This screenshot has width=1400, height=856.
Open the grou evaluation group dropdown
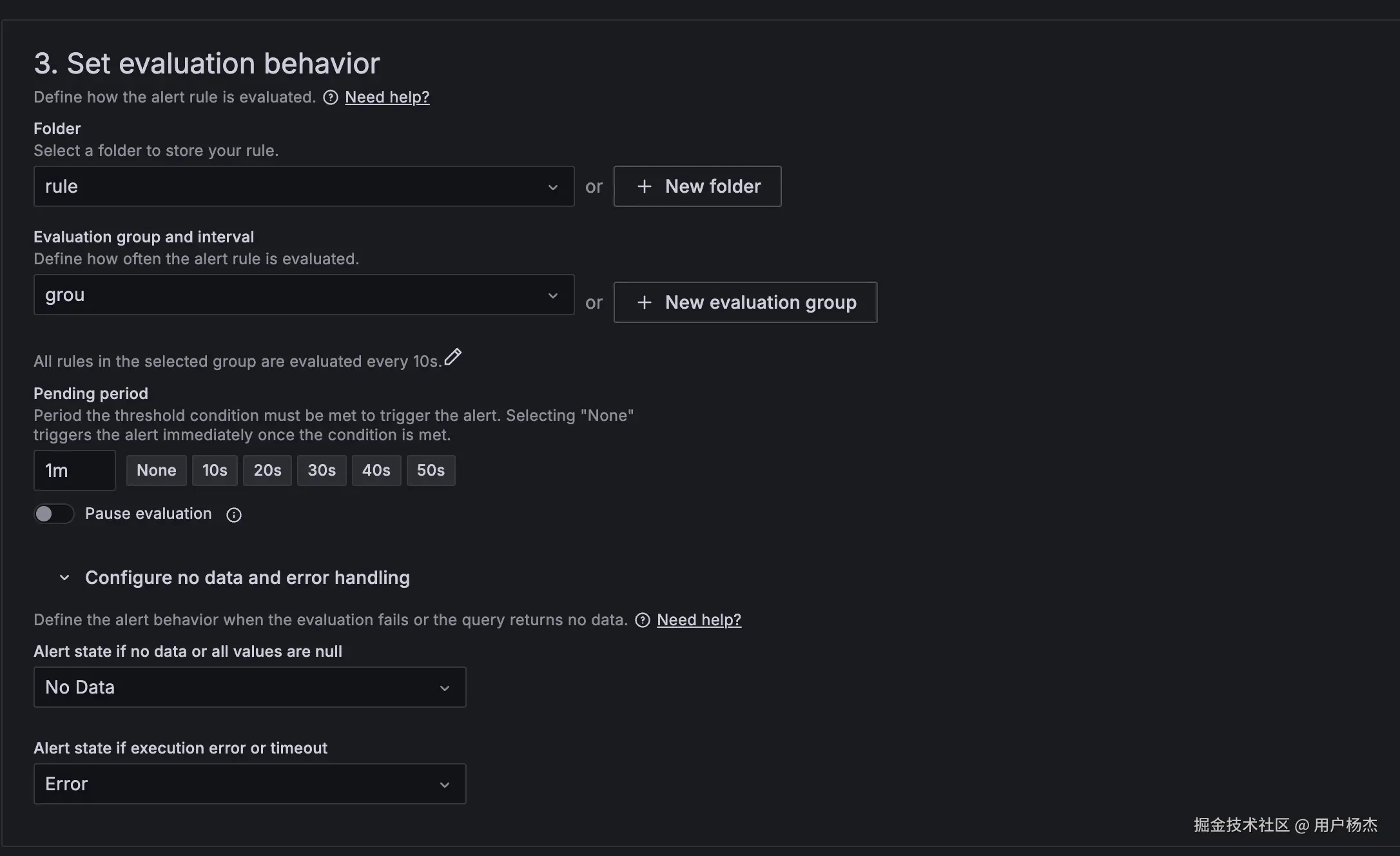pyautogui.click(x=304, y=295)
